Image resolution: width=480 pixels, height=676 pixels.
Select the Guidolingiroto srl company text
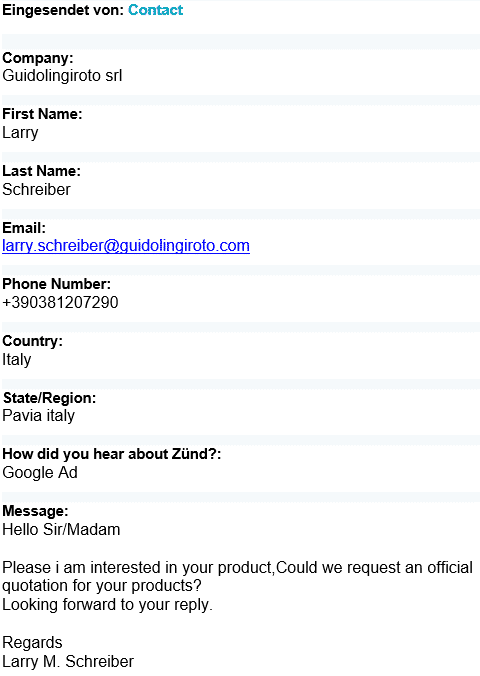pyautogui.click(x=62, y=76)
